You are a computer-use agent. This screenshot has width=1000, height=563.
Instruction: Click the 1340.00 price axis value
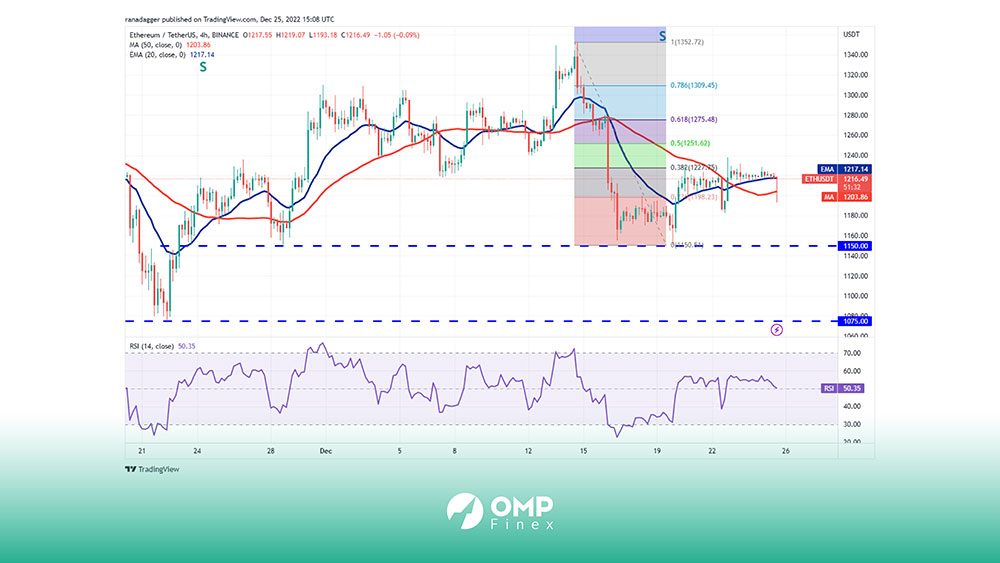point(856,55)
